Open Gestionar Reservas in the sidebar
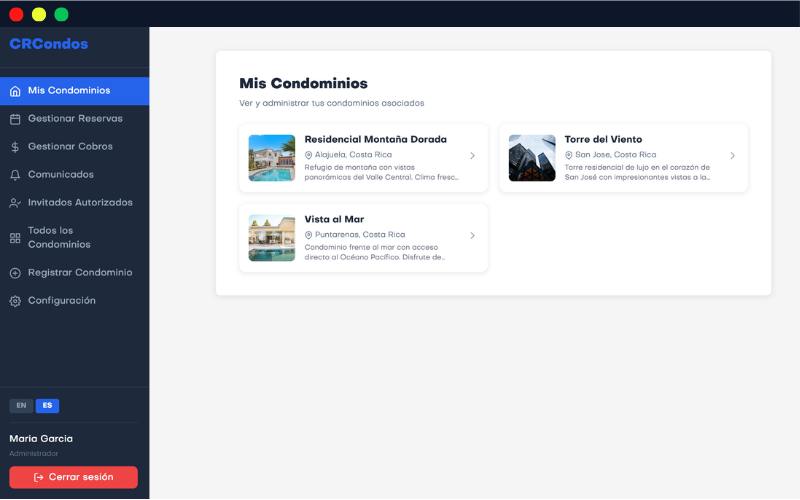 click(x=74, y=119)
